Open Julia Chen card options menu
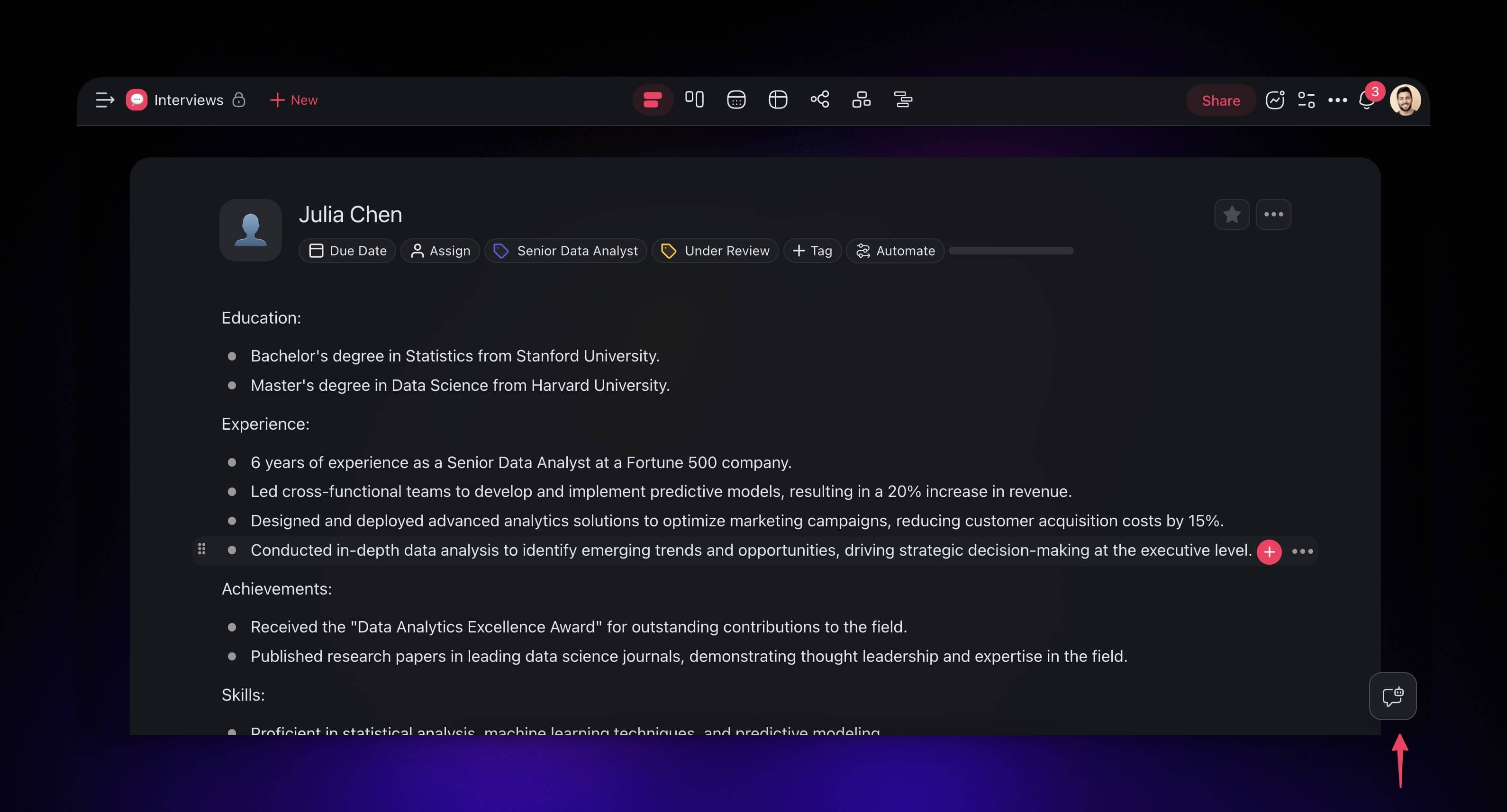This screenshot has width=1507, height=812. (1273, 215)
